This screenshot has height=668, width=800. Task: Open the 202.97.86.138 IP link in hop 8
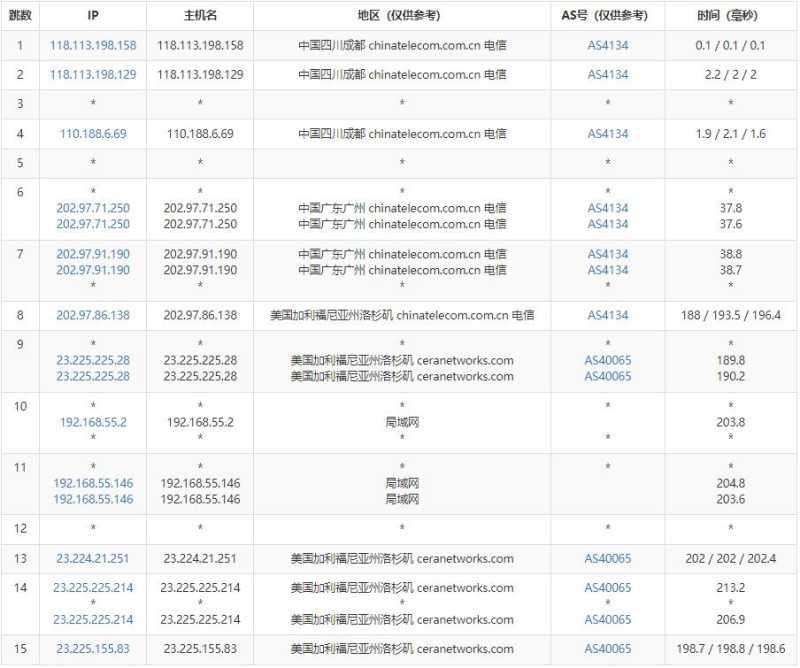click(x=93, y=315)
